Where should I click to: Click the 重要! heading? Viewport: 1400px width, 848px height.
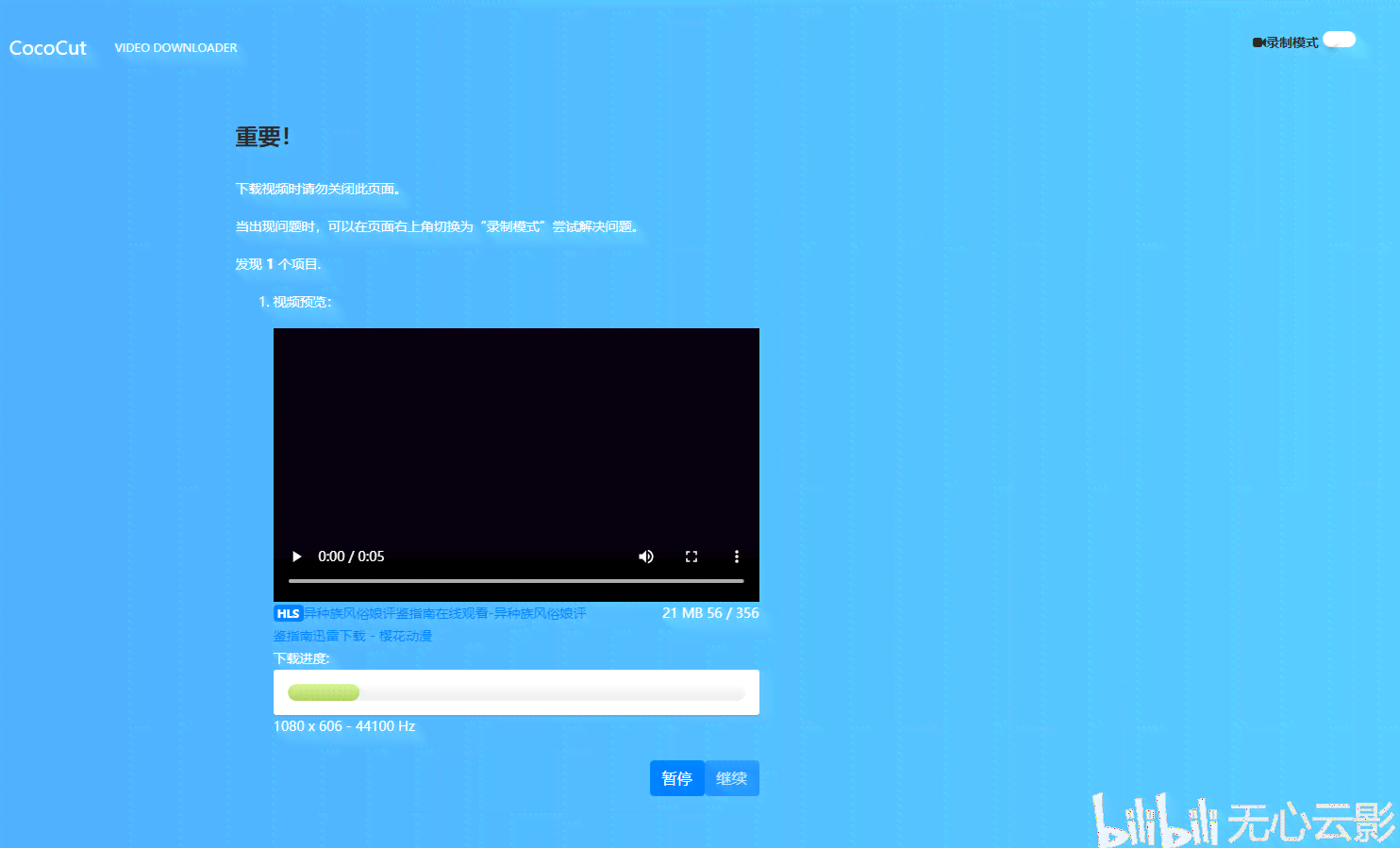262,138
